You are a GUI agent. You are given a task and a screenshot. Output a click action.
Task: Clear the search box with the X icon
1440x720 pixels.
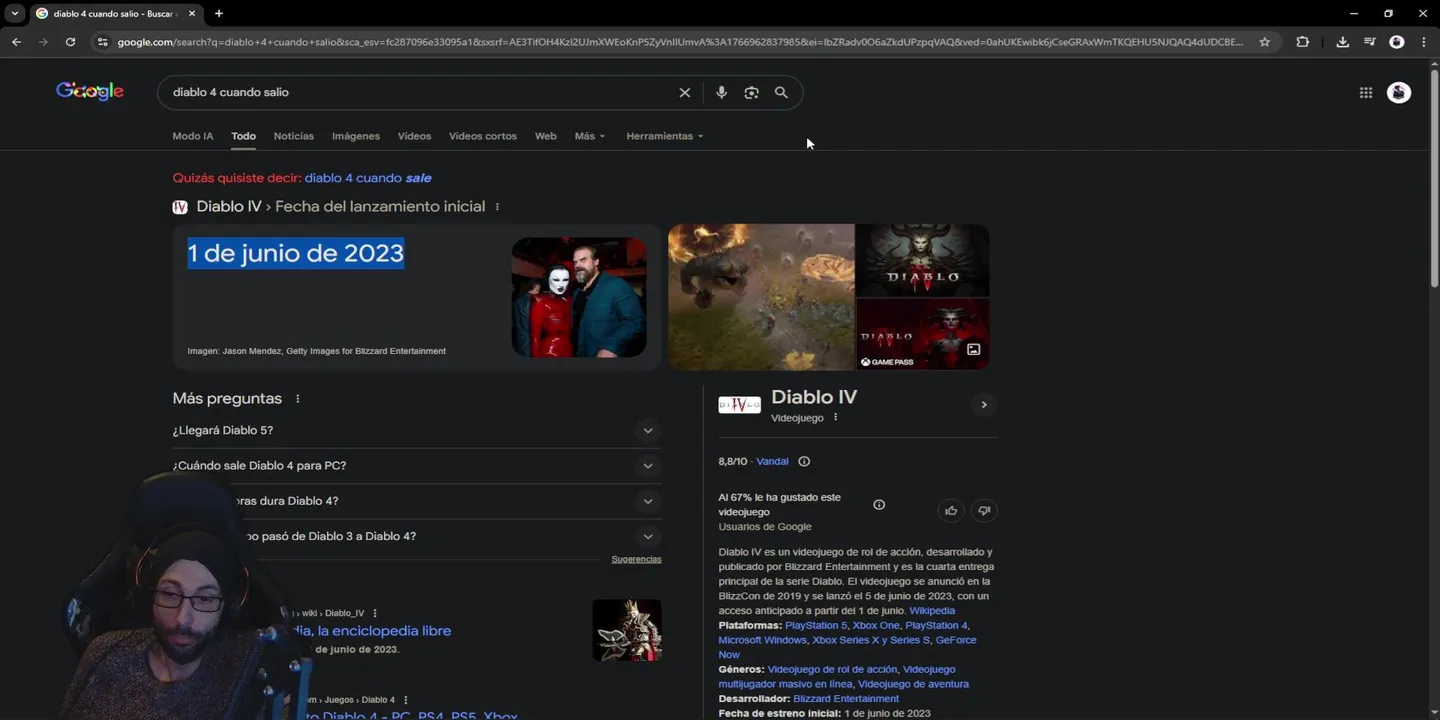685,92
